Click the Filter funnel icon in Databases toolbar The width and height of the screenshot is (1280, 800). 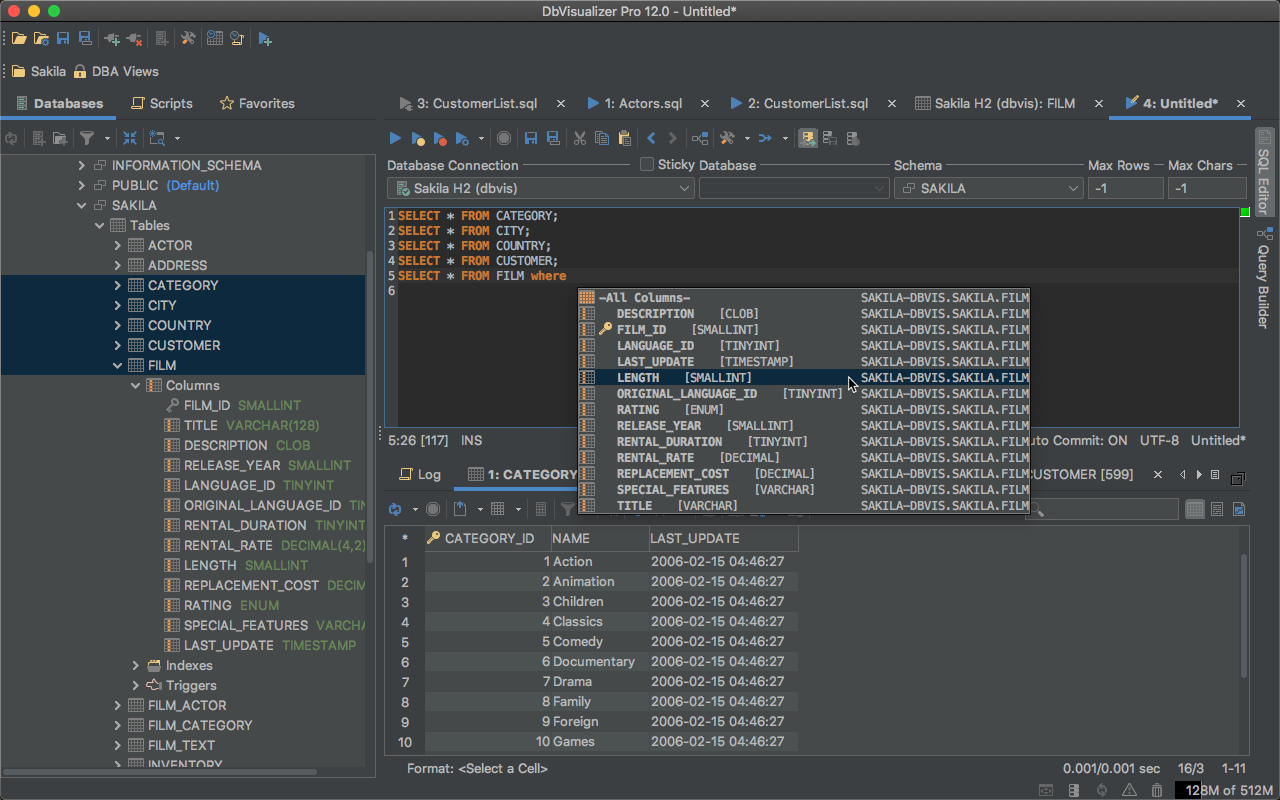87,138
